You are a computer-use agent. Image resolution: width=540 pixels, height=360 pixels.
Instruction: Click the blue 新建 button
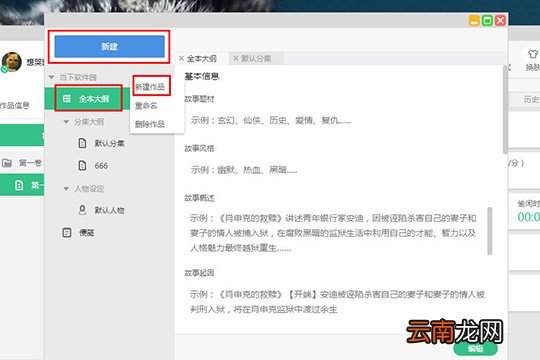pos(109,47)
